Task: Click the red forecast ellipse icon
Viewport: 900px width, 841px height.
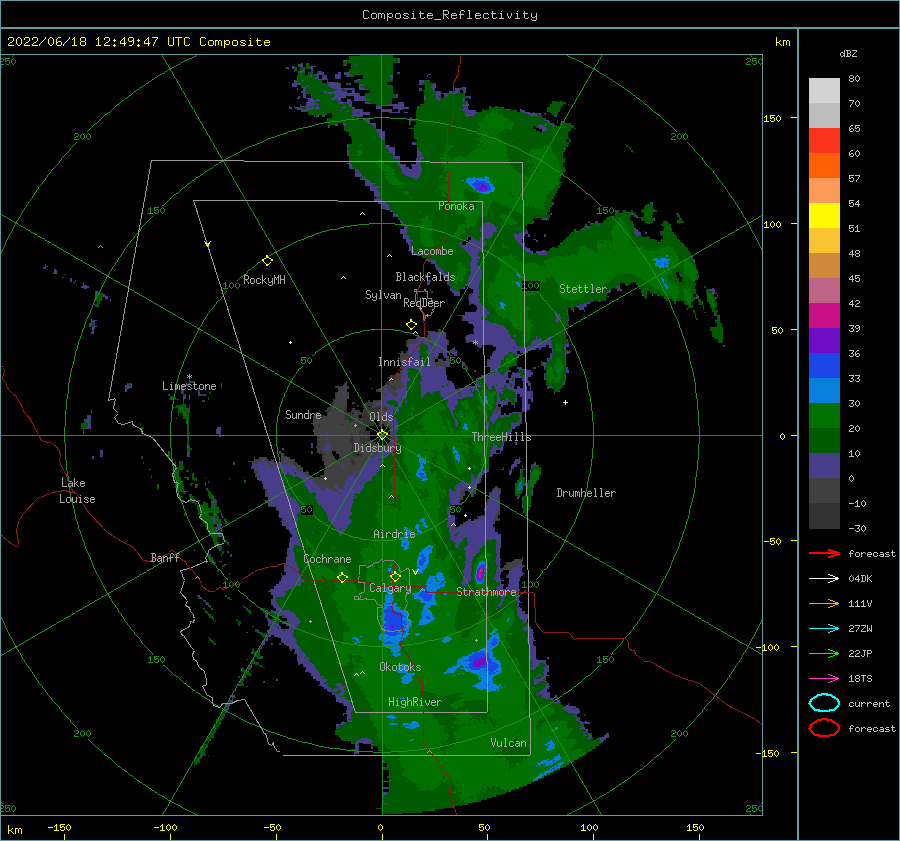Action: pyautogui.click(x=824, y=728)
